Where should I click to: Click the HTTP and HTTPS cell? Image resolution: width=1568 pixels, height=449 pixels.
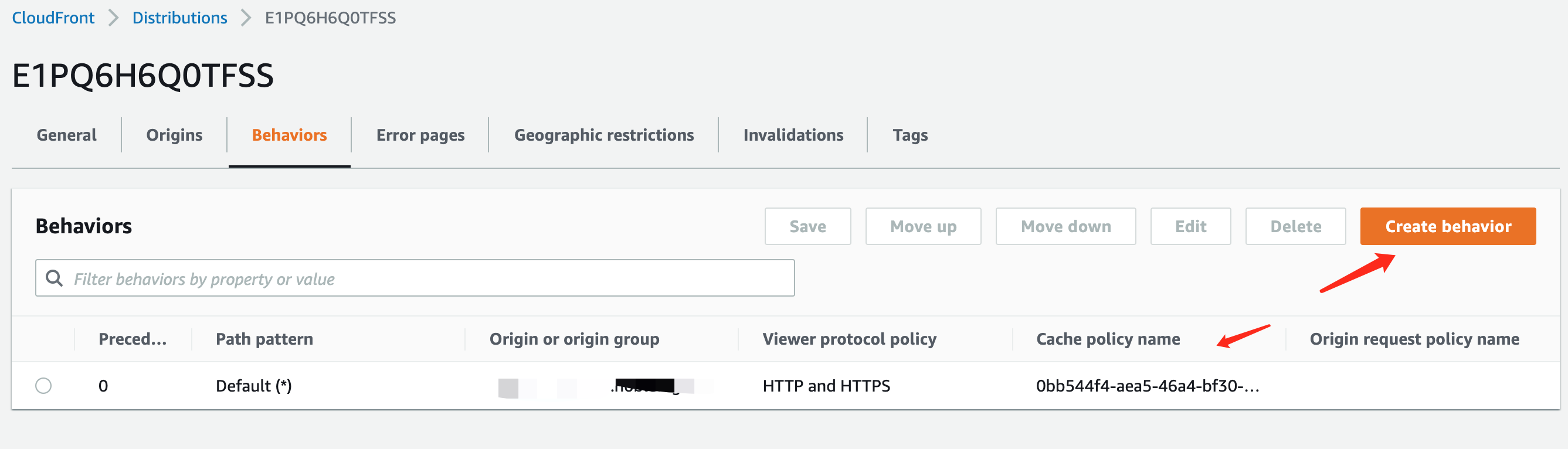pyautogui.click(x=826, y=386)
